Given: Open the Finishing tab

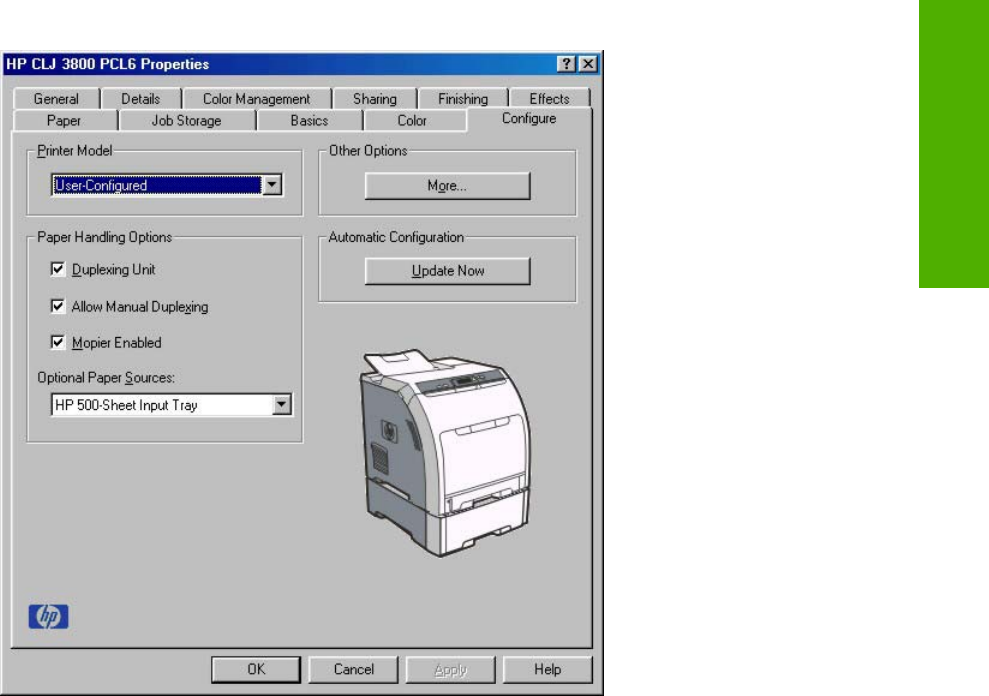Looking at the screenshot, I should [x=463, y=99].
